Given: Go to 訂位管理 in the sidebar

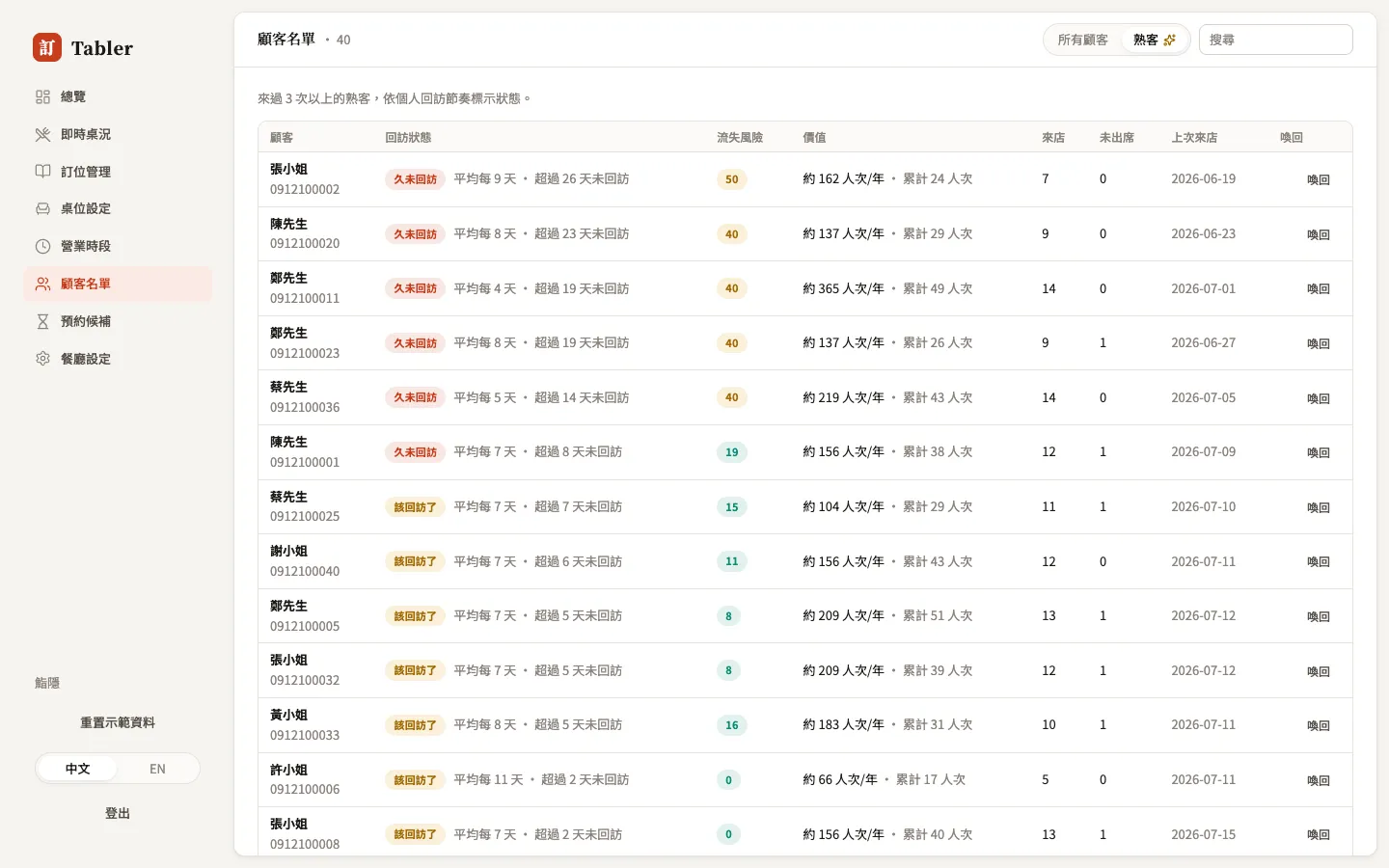Looking at the screenshot, I should pyautogui.click(x=118, y=172).
